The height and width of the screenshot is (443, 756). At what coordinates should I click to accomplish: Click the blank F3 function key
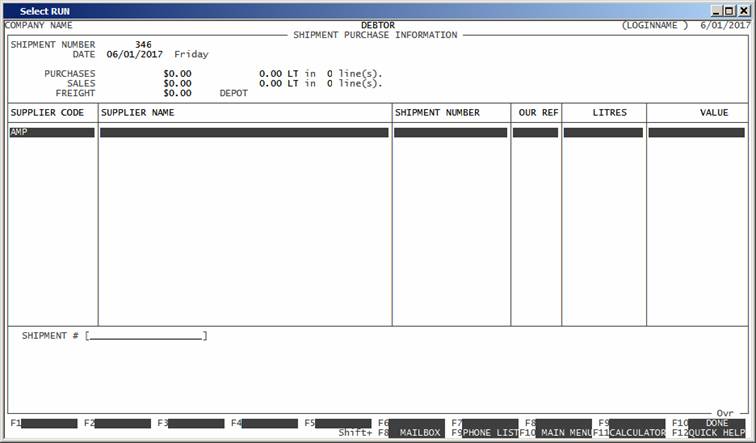196,423
